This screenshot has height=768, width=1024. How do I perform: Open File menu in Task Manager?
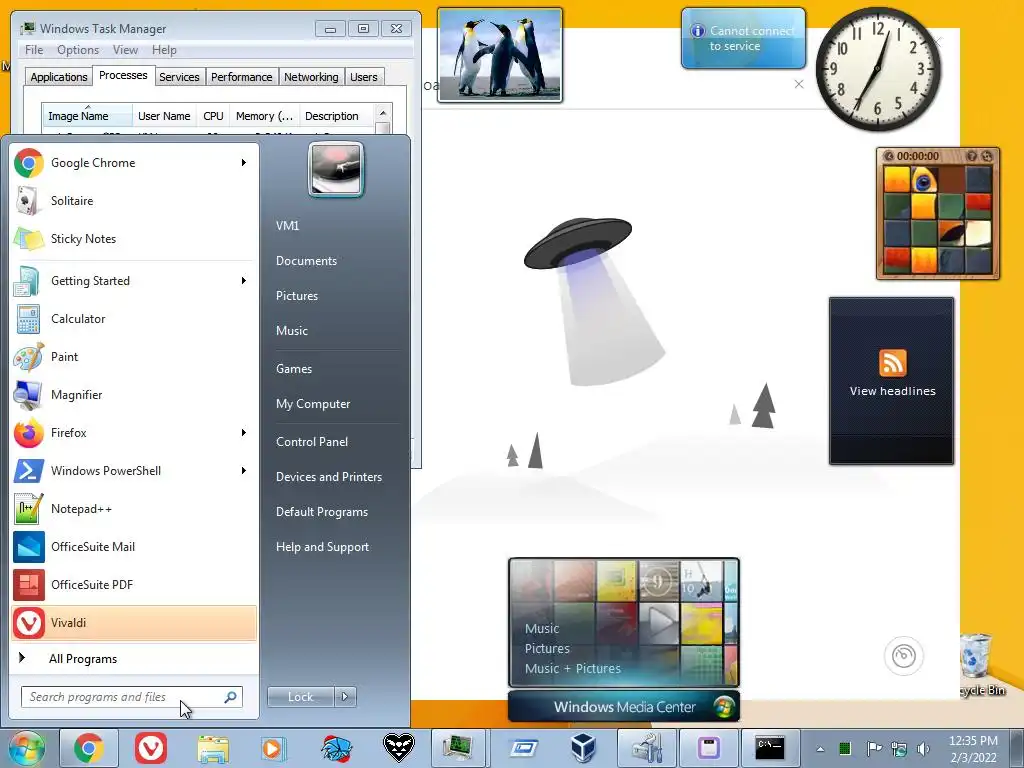(x=34, y=50)
